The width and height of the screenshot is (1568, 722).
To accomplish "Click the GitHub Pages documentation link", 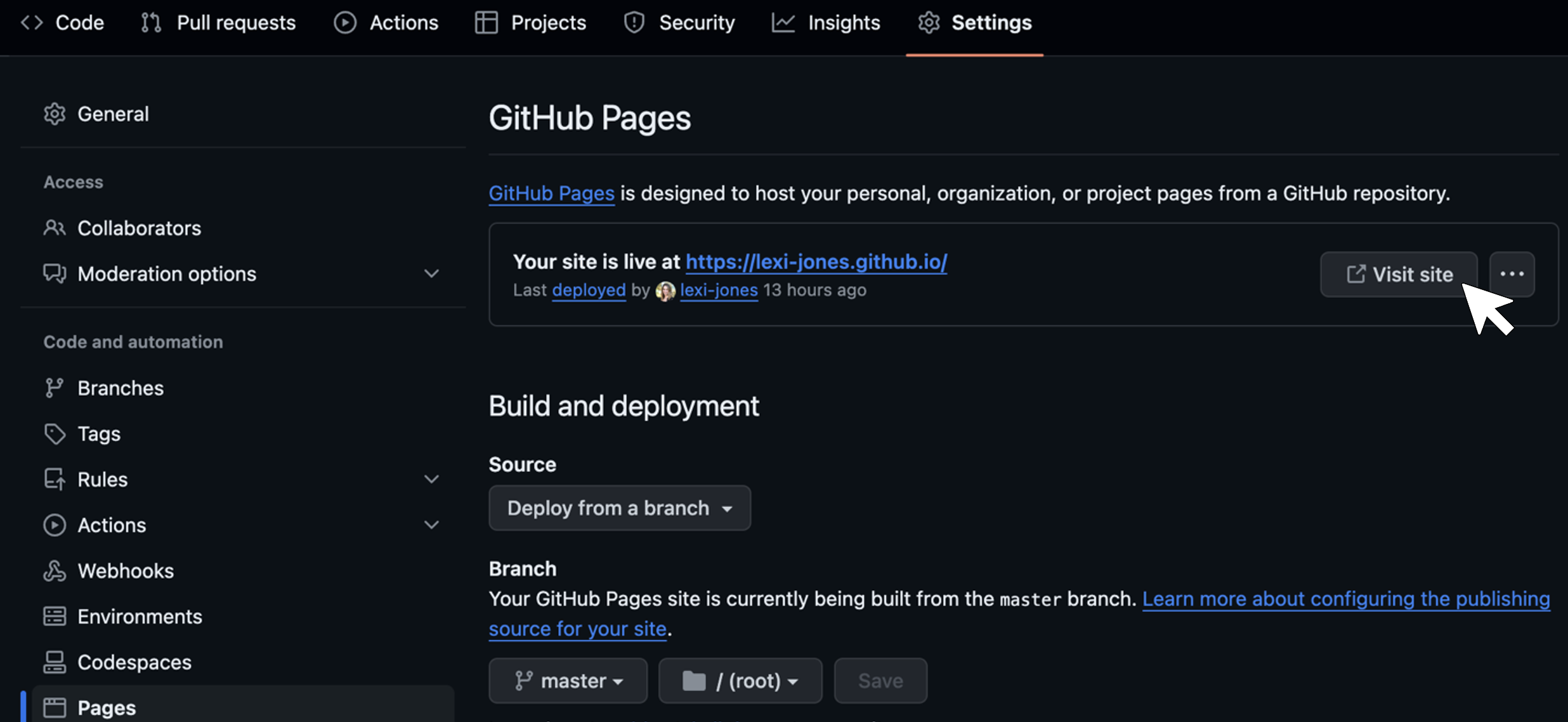I will [551, 193].
